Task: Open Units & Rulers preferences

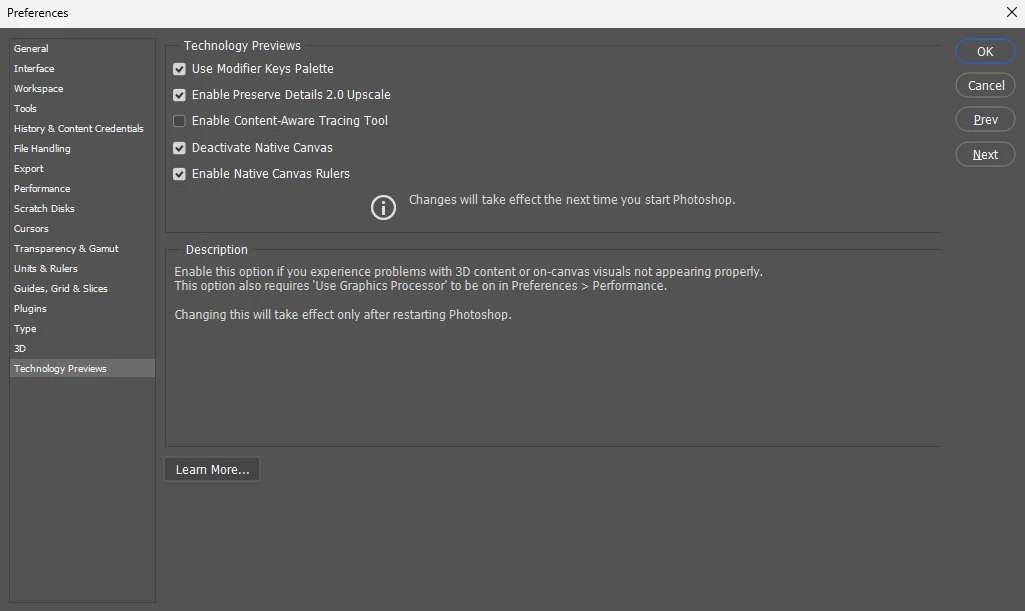Action: [x=82, y=269]
